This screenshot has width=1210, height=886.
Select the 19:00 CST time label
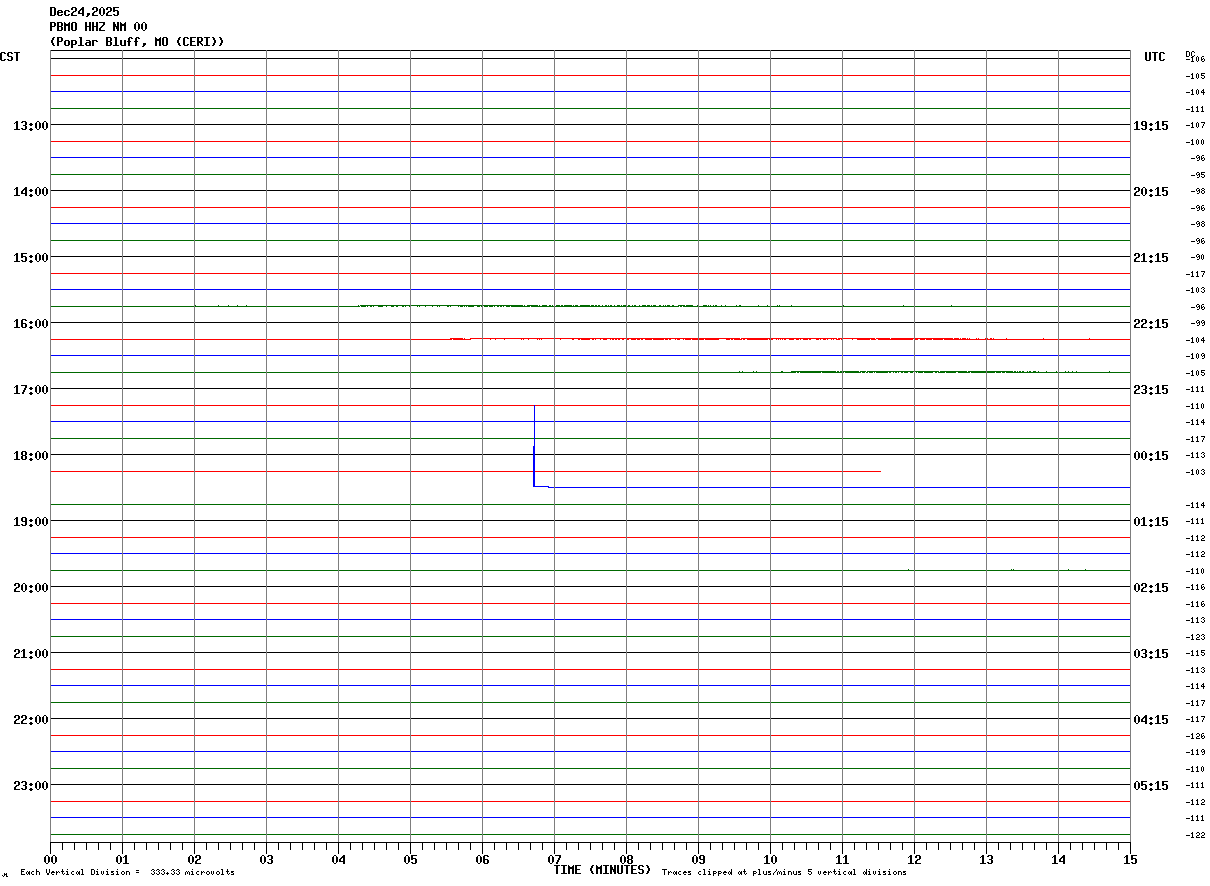[30, 521]
